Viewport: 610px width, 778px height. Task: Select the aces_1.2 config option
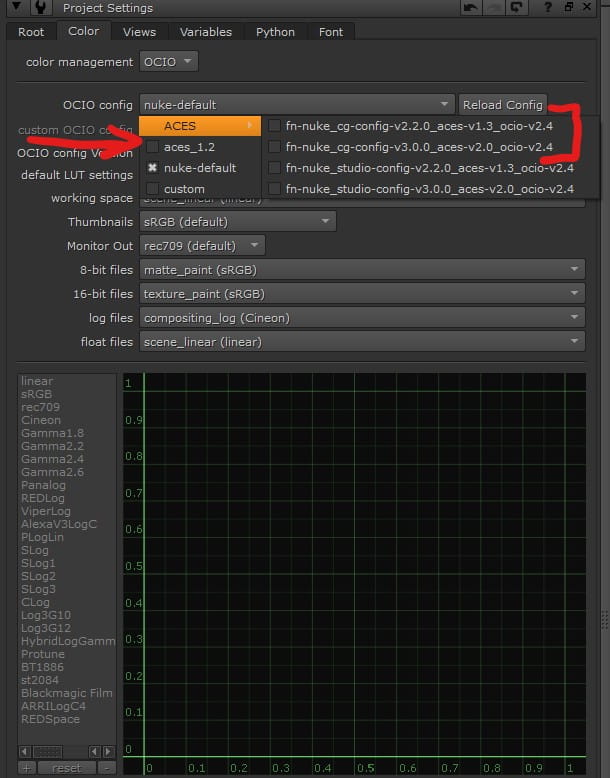tap(200, 147)
